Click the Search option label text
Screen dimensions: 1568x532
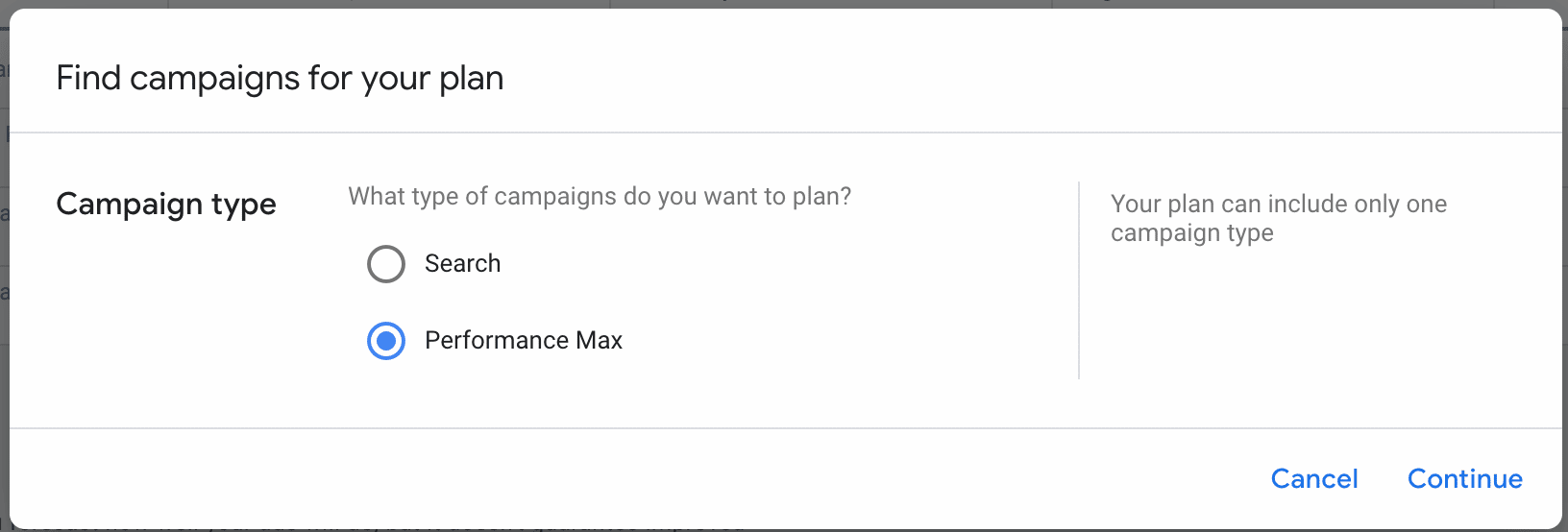462,264
